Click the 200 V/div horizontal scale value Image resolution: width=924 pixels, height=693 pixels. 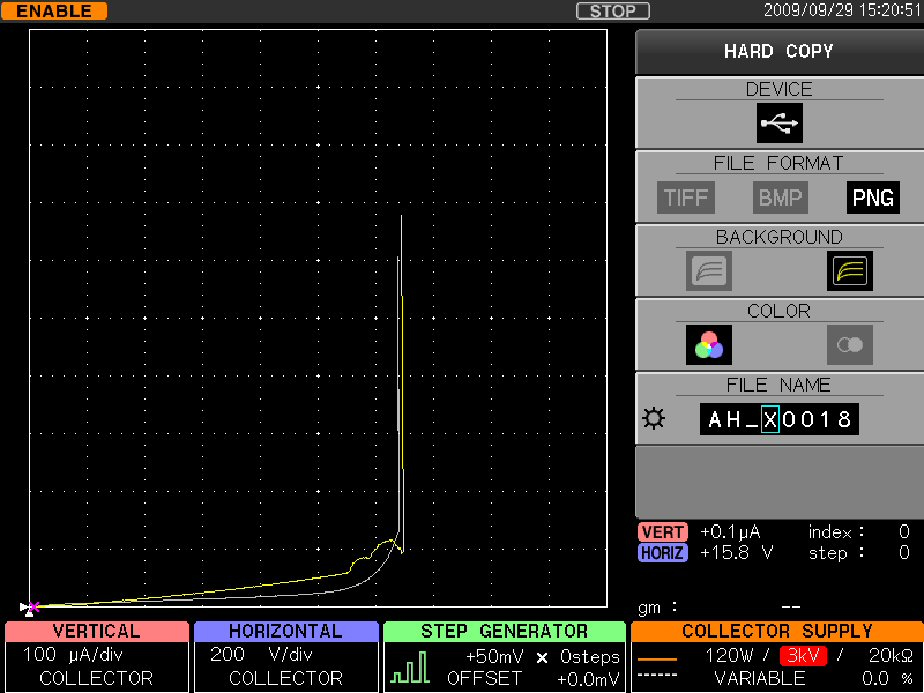tap(261, 655)
